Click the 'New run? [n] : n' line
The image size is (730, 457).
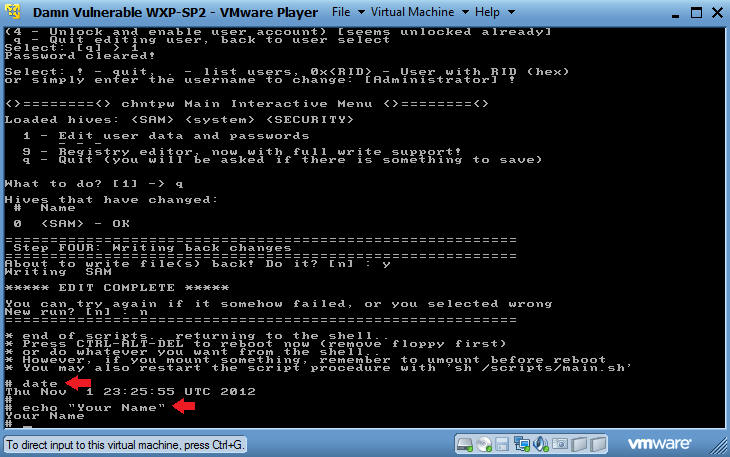tap(76, 312)
